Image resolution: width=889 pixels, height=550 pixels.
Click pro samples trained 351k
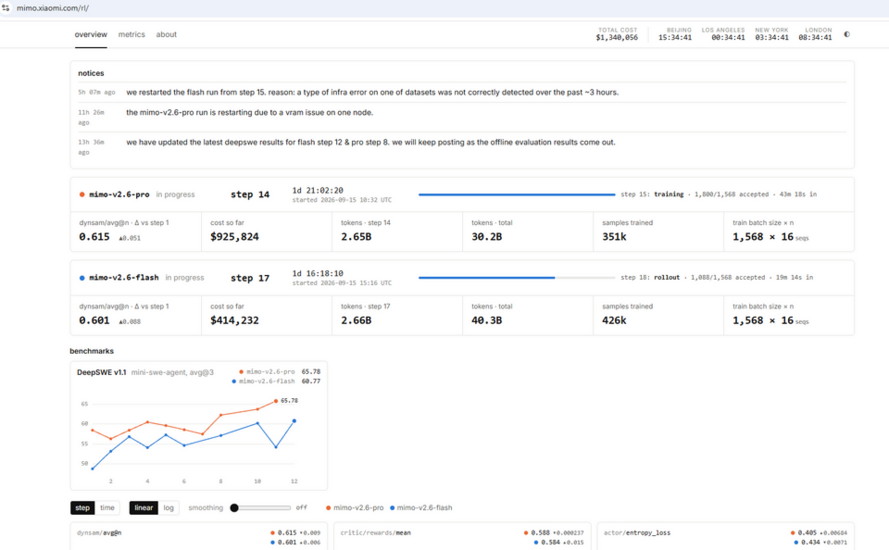tap(614, 237)
